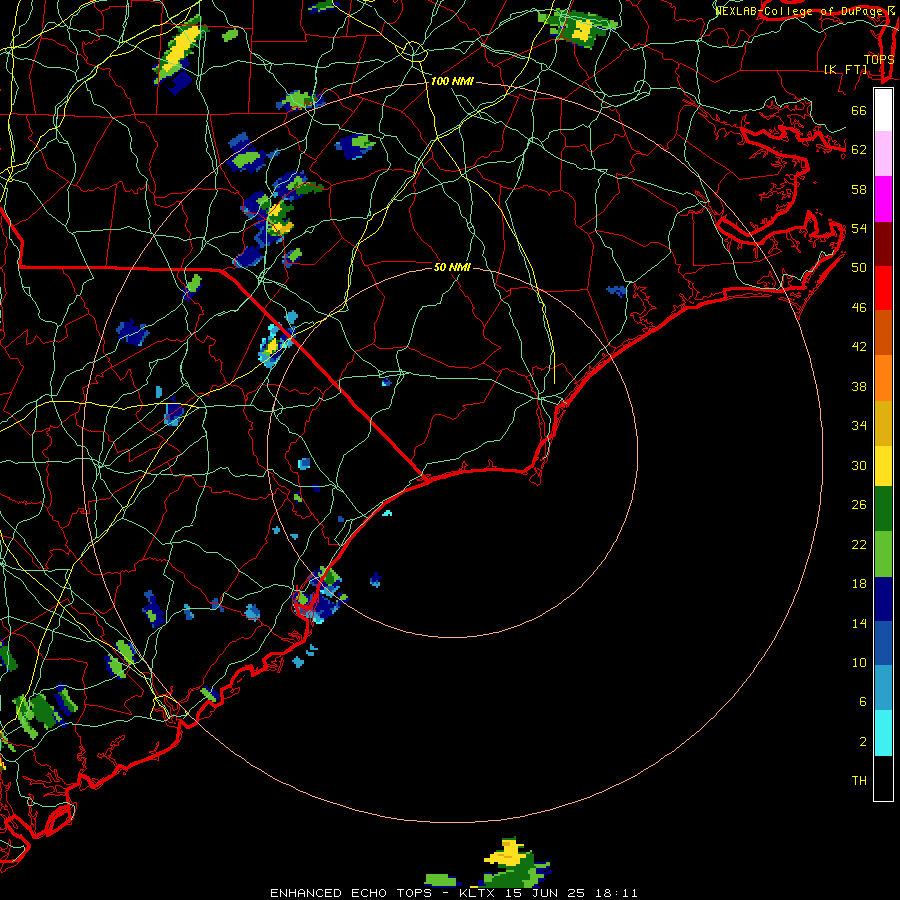Image resolution: width=900 pixels, height=900 pixels.
Task: Click the legend value 58
Action: pyautogui.click(x=859, y=189)
